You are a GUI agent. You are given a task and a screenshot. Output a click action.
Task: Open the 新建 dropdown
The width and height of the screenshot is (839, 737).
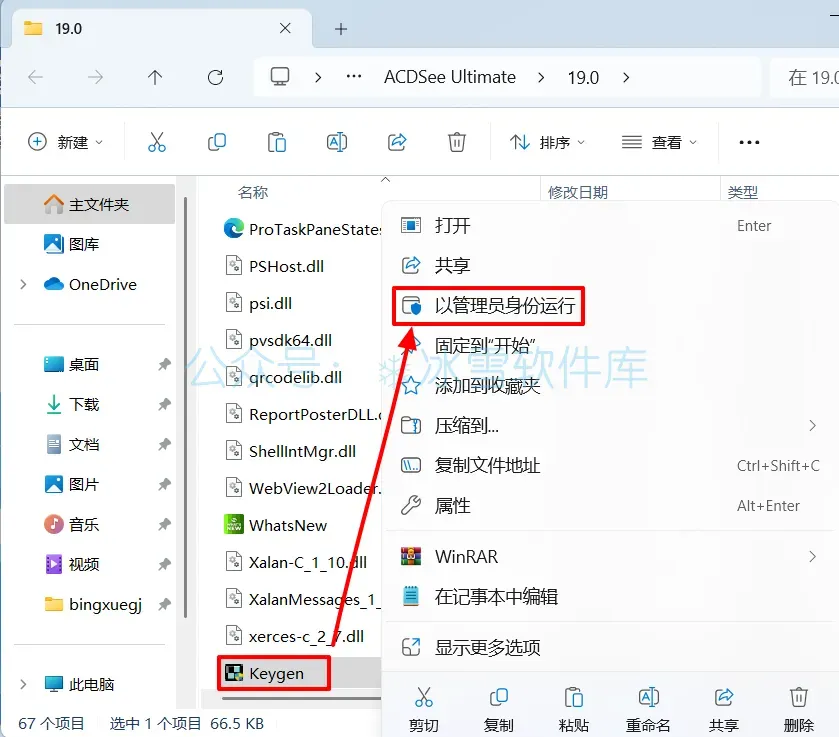point(65,142)
